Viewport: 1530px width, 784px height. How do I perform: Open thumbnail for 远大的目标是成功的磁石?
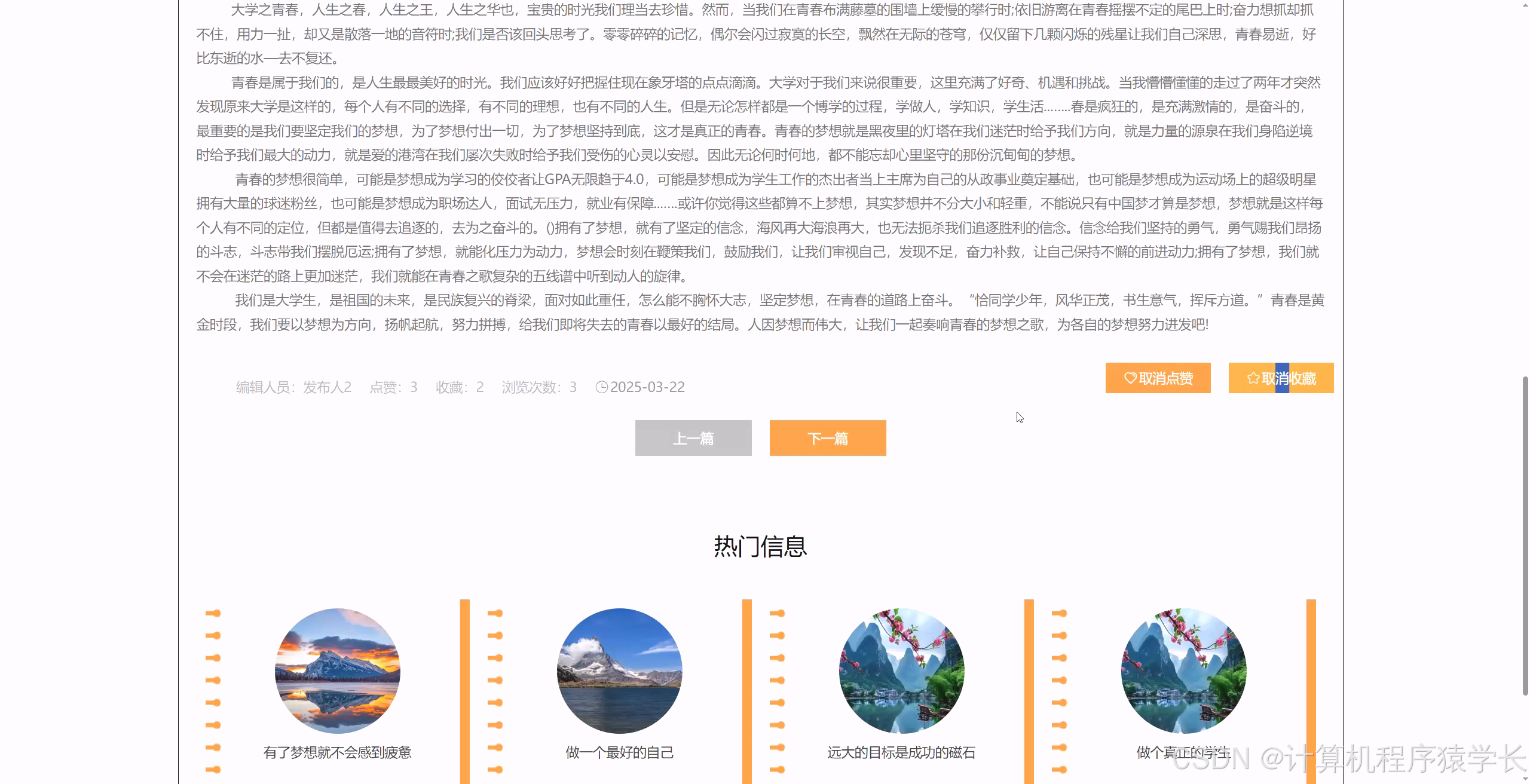[x=902, y=670]
